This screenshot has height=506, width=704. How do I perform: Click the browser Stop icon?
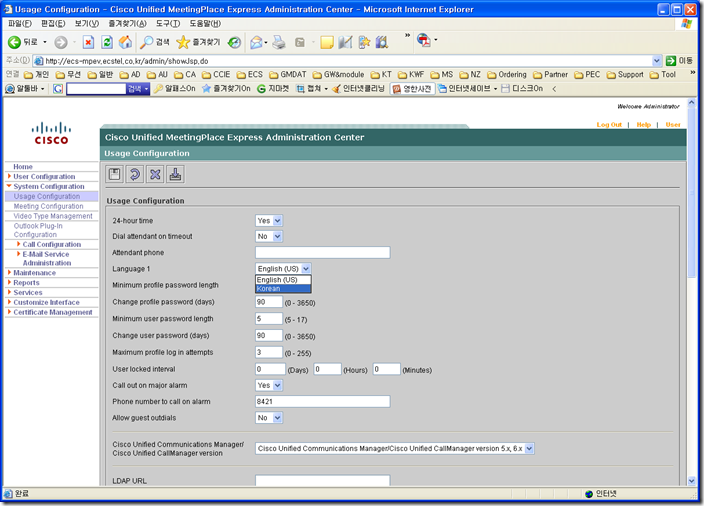(88, 42)
